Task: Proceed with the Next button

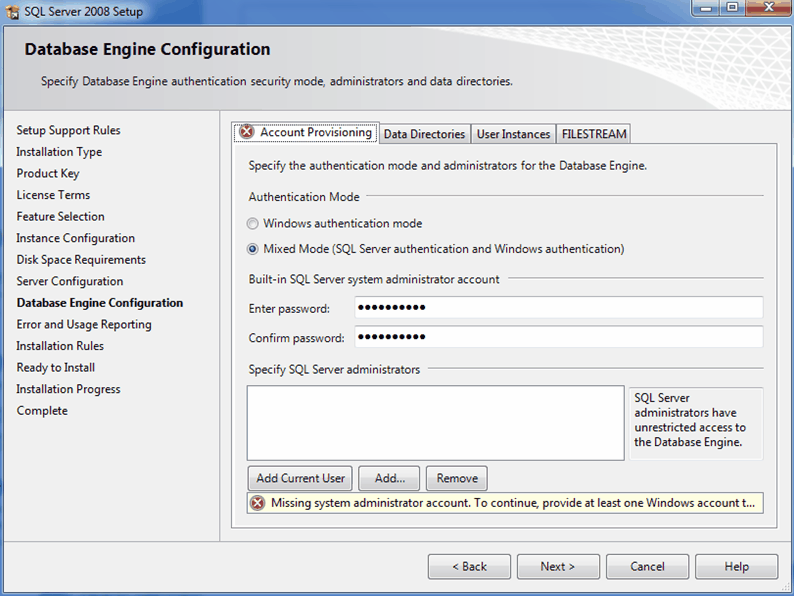Action: coord(558,566)
